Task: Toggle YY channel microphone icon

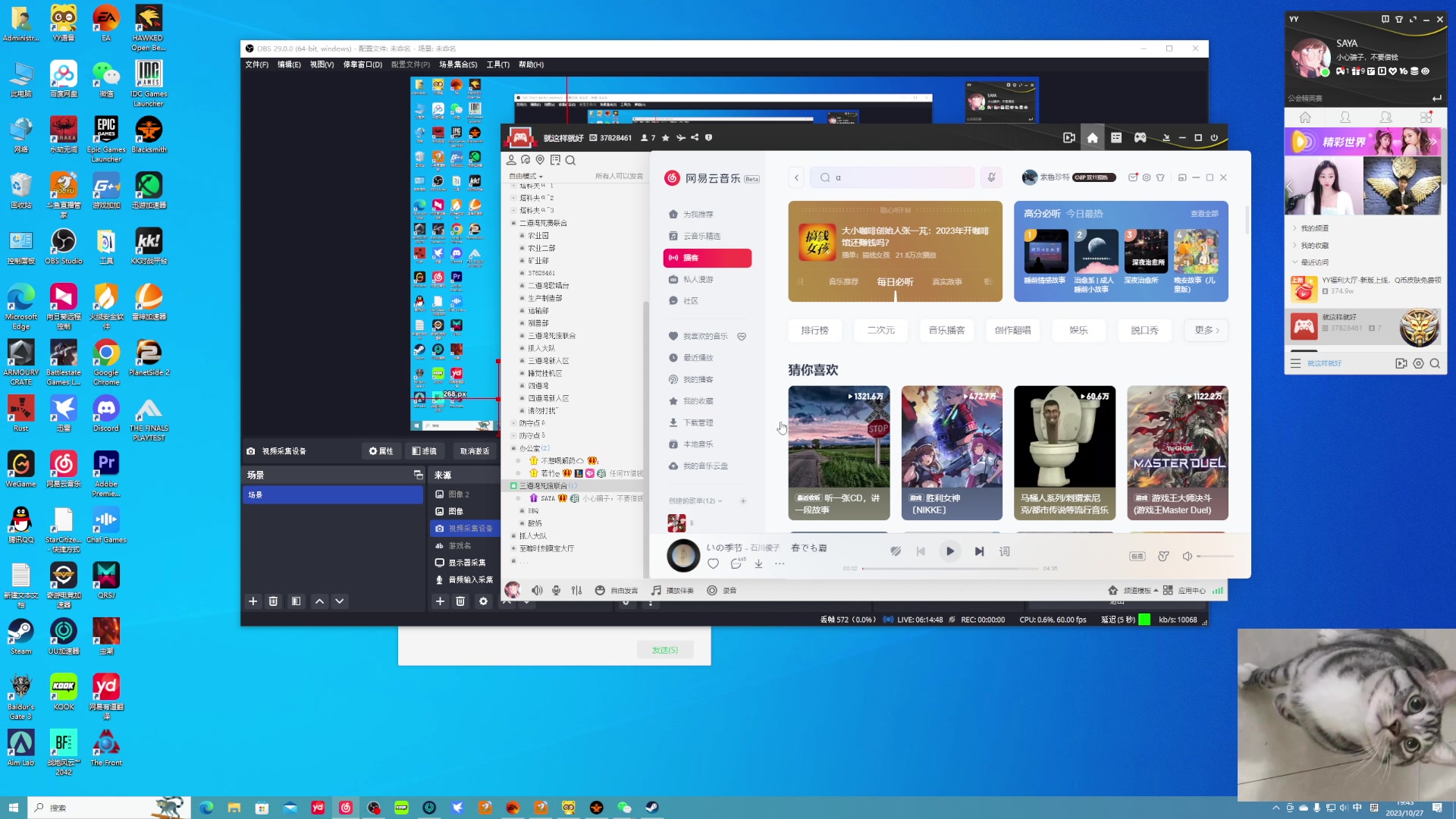Action: (556, 591)
